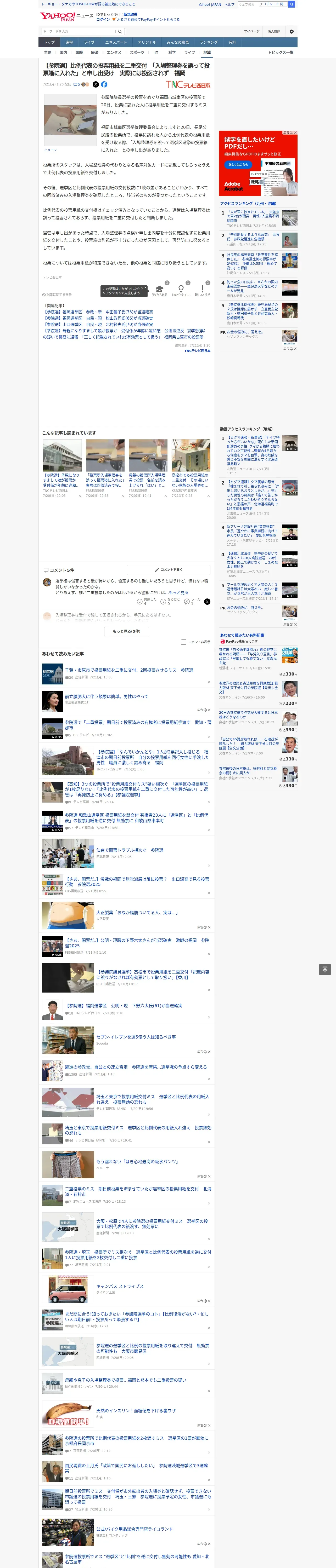Open 千葉・市原市で投票用紙を二重に交付 article
The height and width of the screenshot is (1568, 336).
tap(129, 670)
